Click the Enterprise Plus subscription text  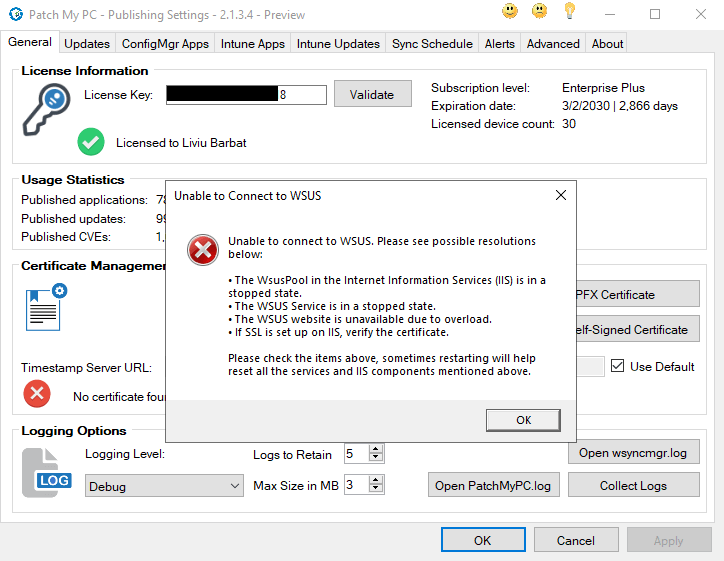click(x=603, y=88)
